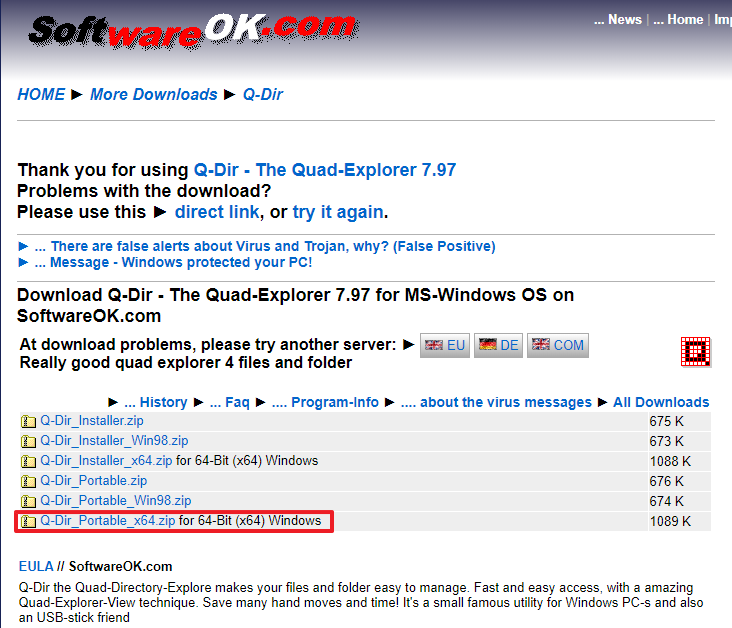Click the 673 K file size
Viewport: 732px width, 628px height.
[x=666, y=441]
